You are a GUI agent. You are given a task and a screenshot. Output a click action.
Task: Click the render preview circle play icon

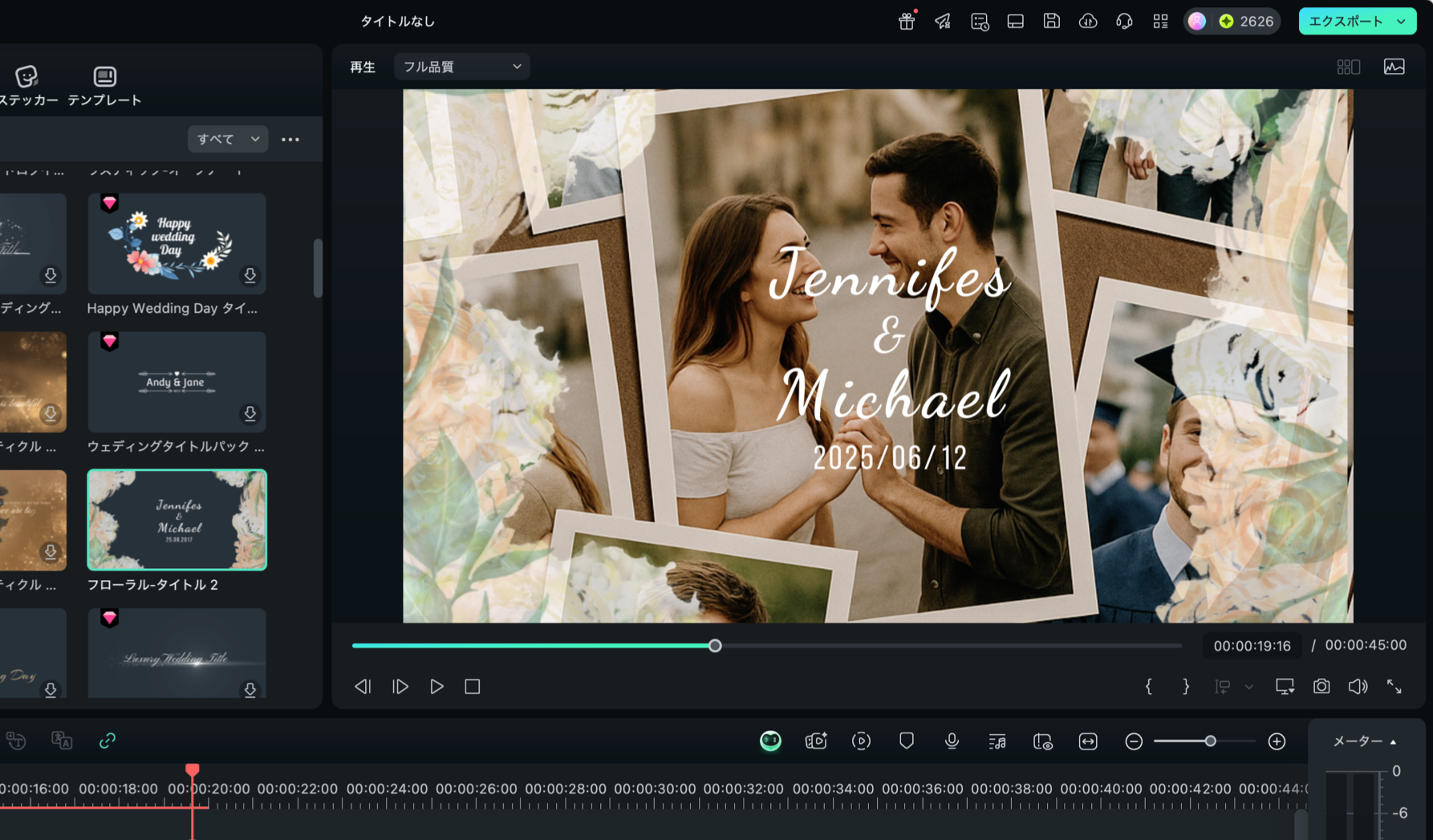pos(862,741)
